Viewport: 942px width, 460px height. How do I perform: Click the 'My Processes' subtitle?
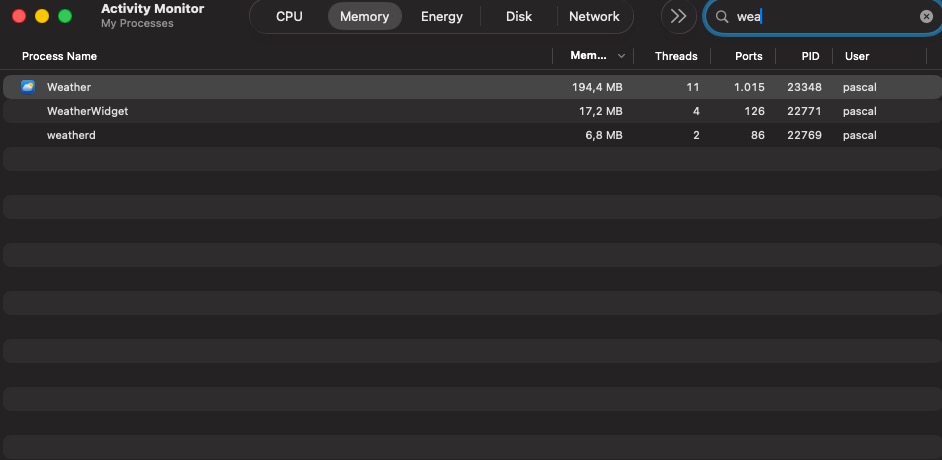(x=137, y=23)
